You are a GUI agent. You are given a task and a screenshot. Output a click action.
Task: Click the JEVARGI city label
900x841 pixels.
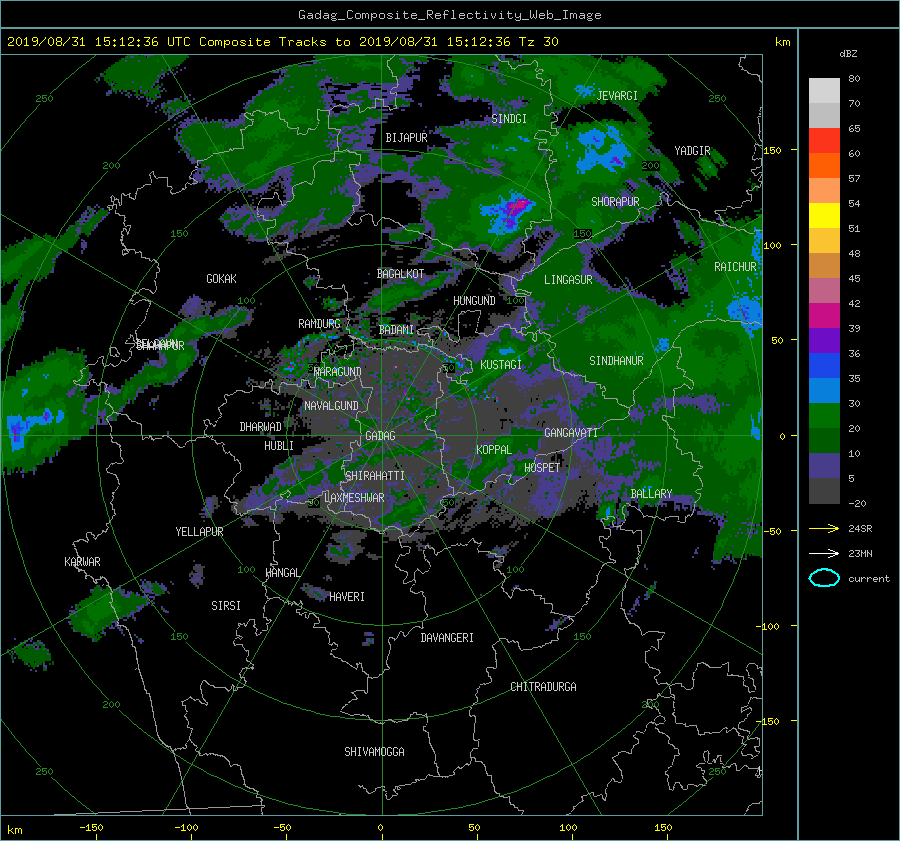(x=618, y=96)
